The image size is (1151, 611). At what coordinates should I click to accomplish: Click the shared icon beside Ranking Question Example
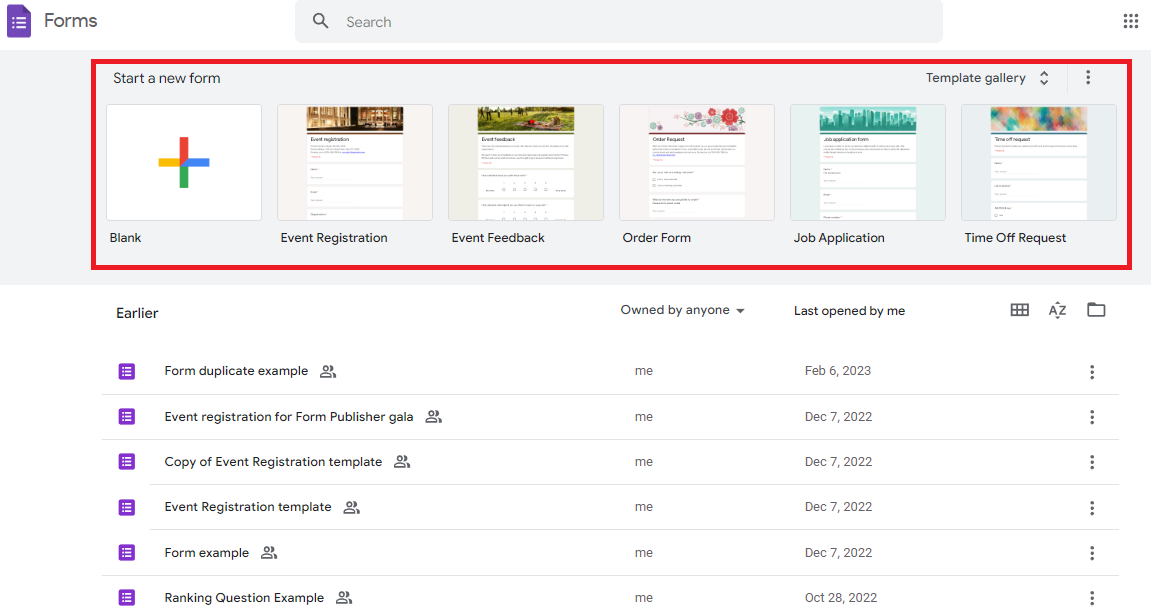[x=344, y=598]
